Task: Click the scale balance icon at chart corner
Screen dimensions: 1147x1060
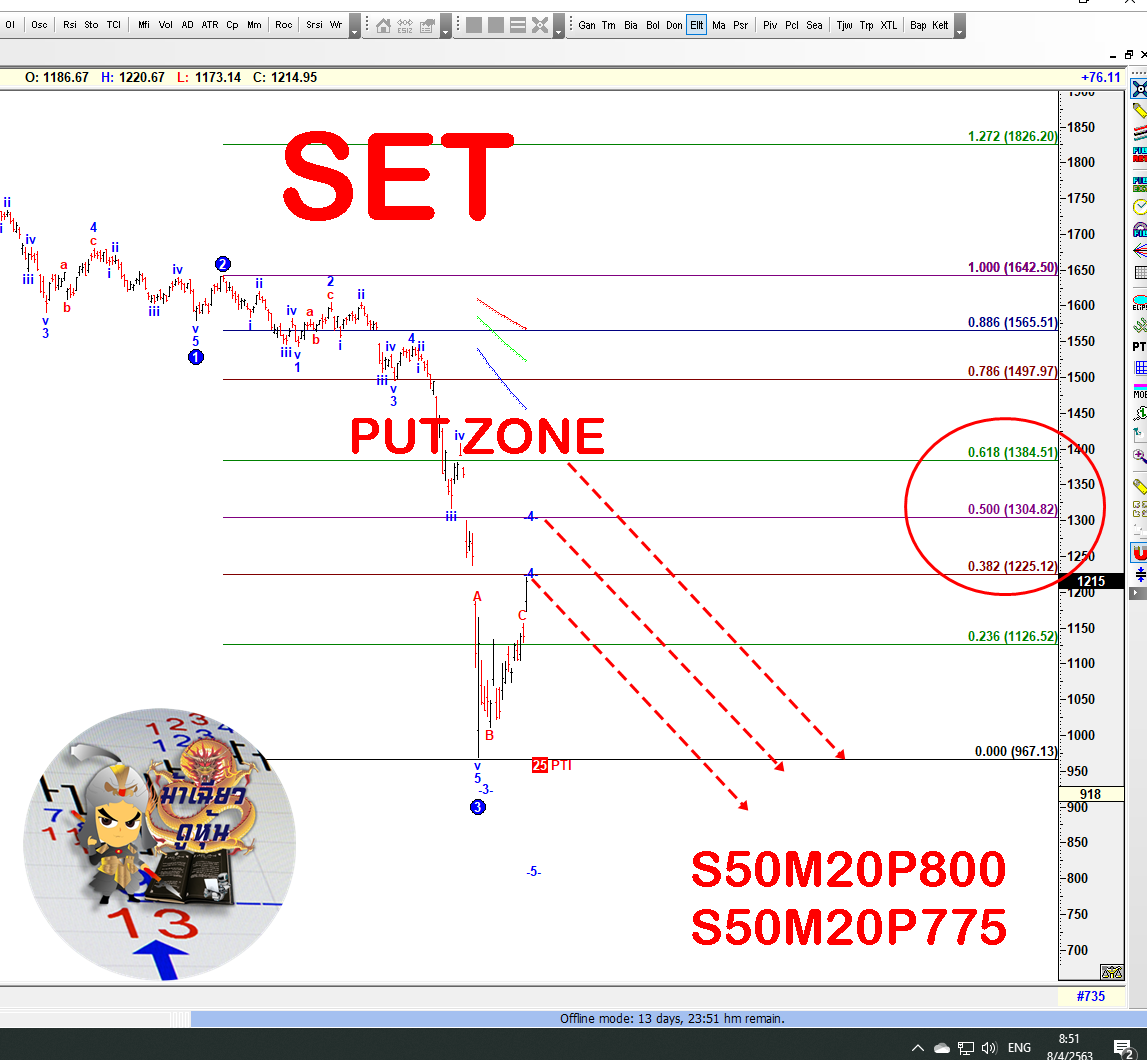Action: coord(1111,972)
